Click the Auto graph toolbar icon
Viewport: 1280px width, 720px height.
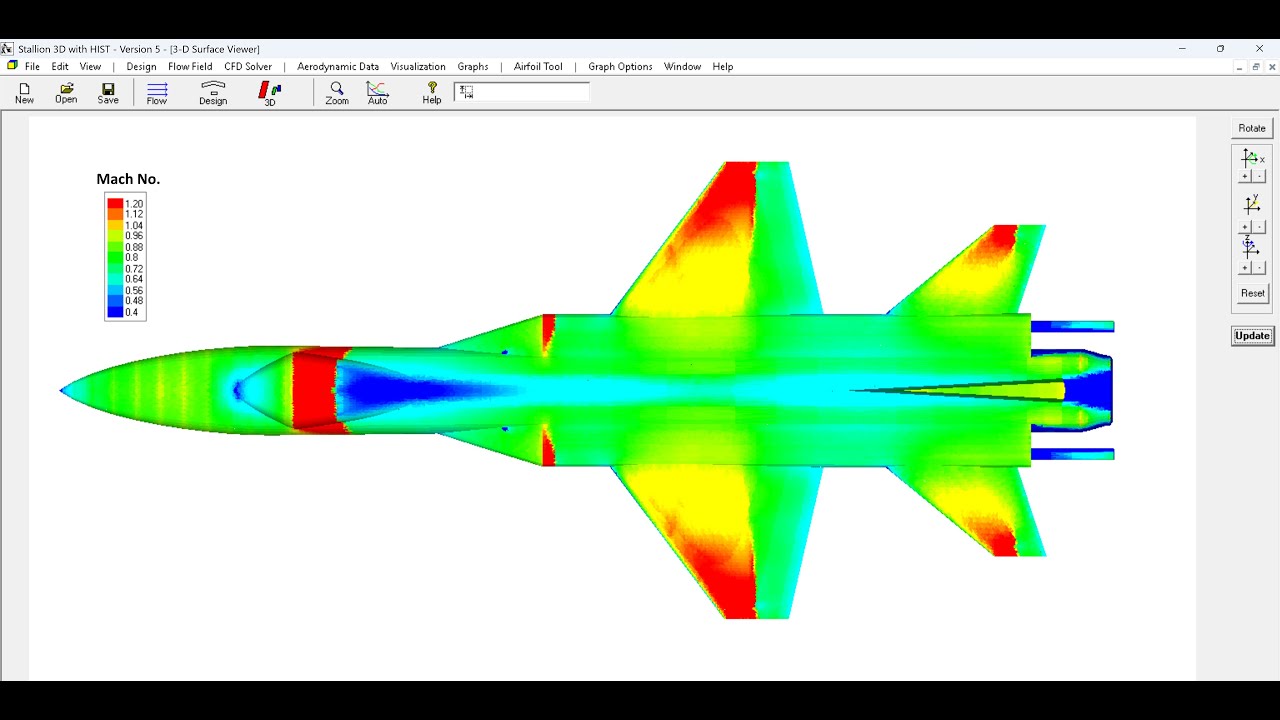point(377,93)
